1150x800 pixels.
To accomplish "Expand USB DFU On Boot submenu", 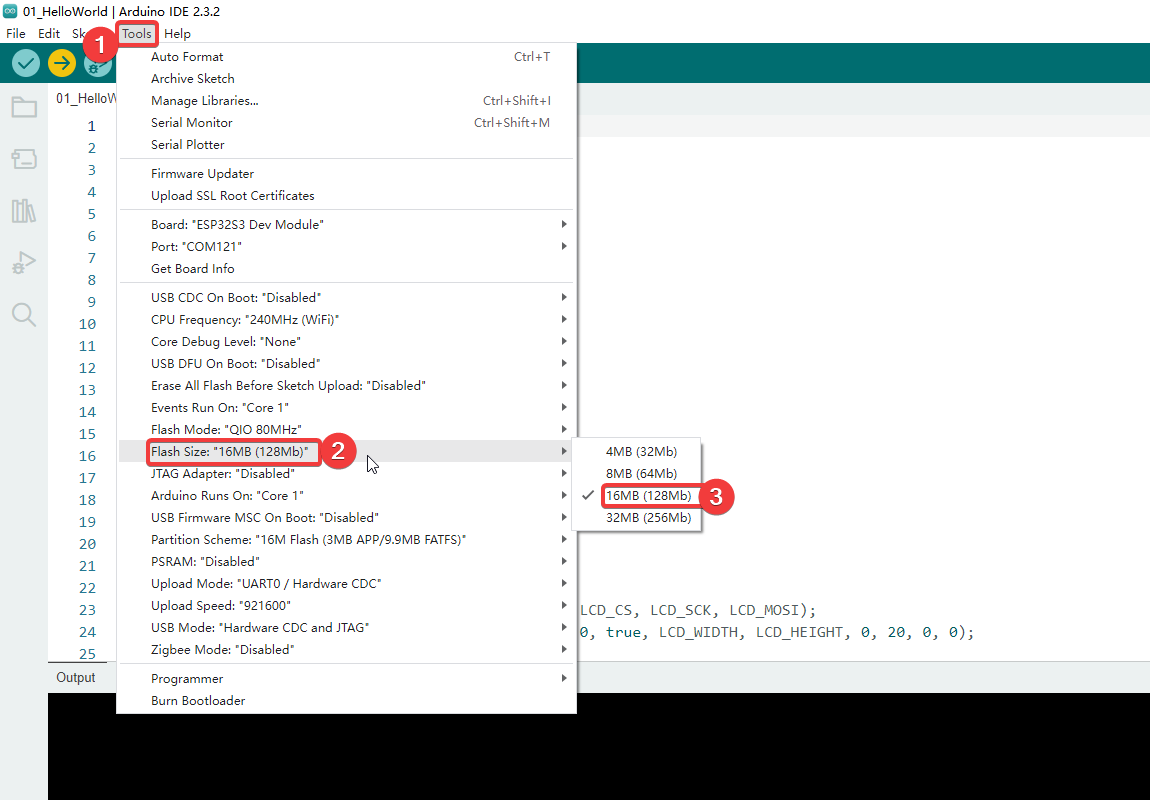I will (x=346, y=364).
